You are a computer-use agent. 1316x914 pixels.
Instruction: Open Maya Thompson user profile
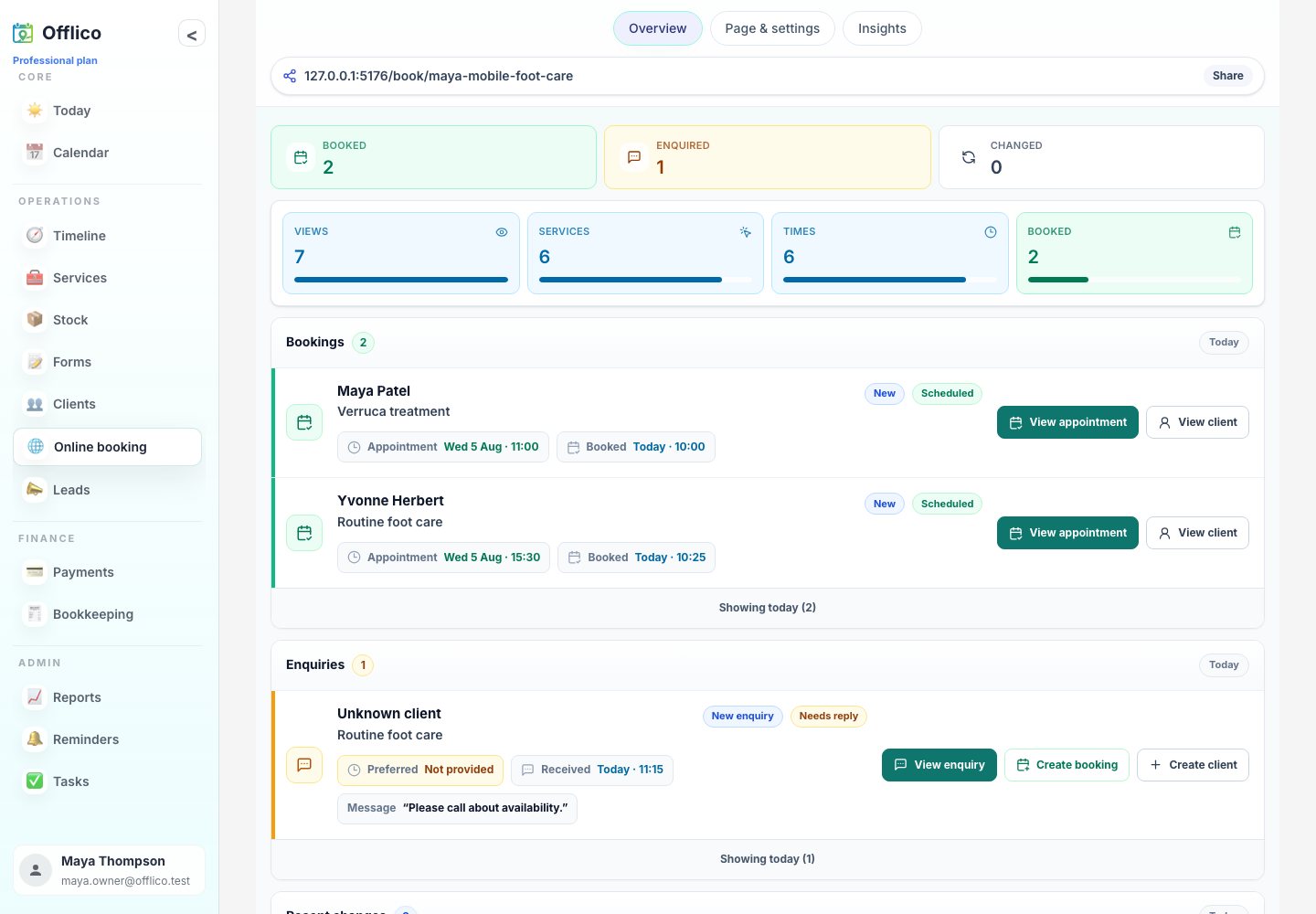coord(109,870)
